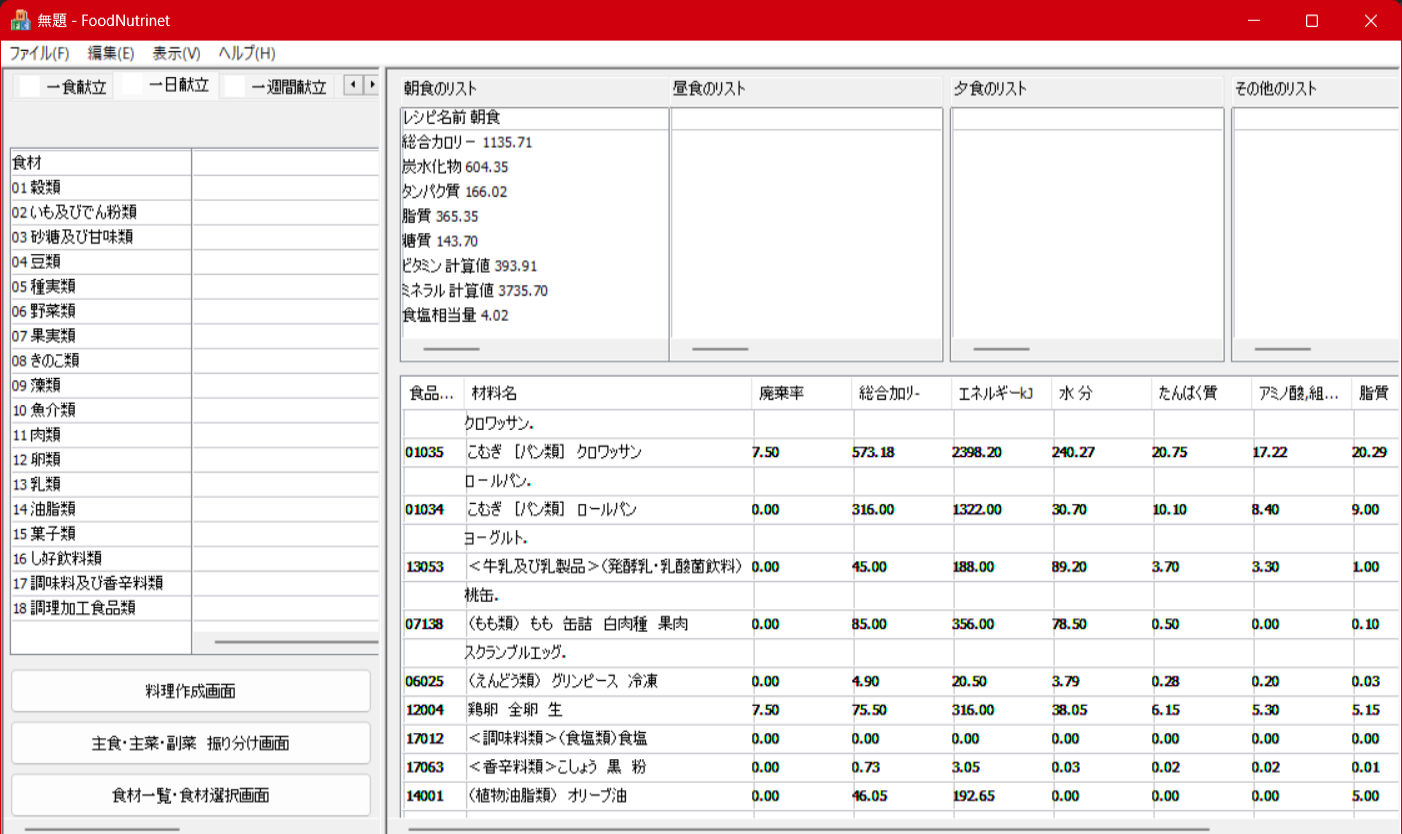
Task: Select the 14 油脂類 category
Action: coord(101,509)
